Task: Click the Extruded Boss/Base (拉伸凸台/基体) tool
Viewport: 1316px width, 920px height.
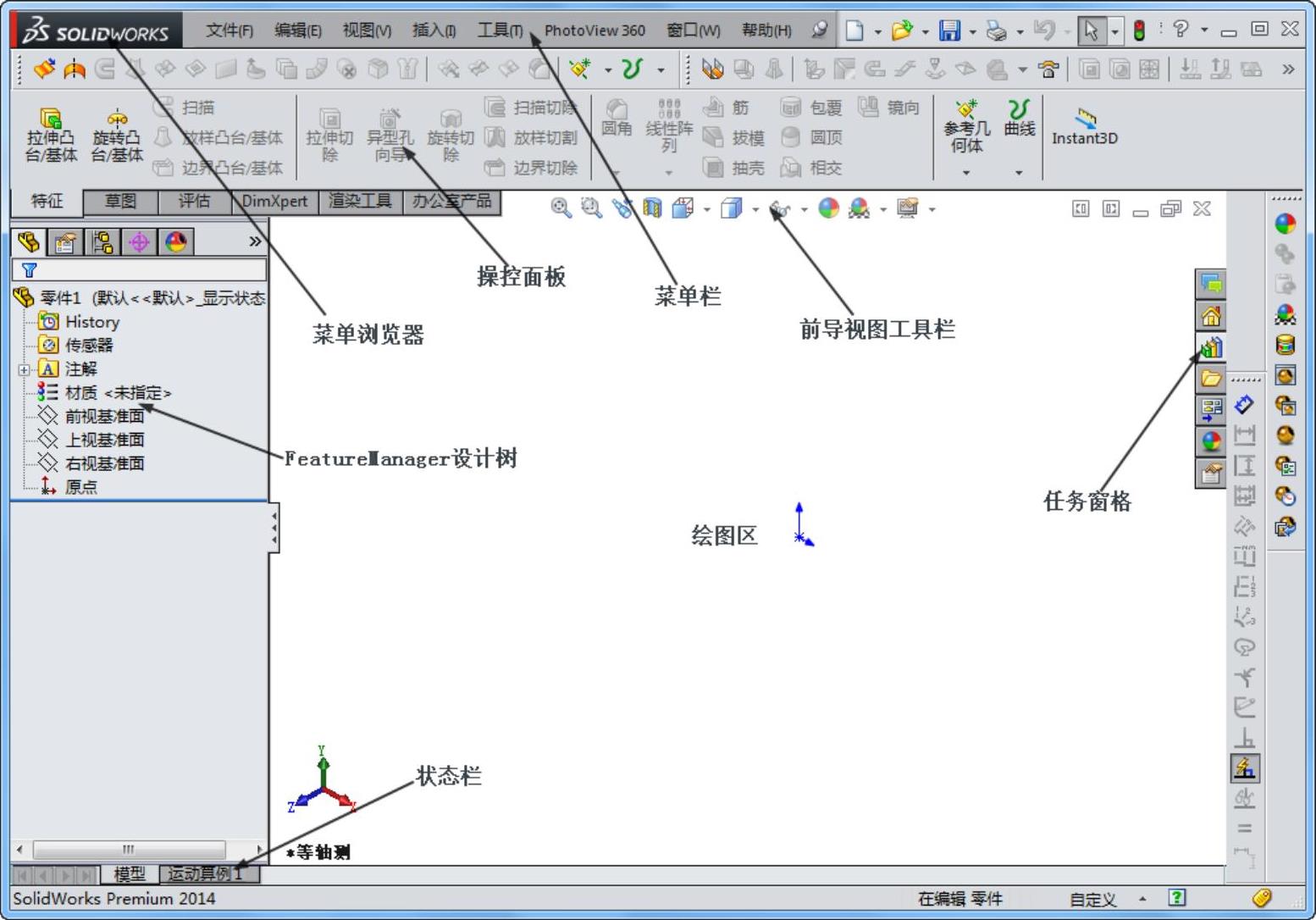Action: 51,134
